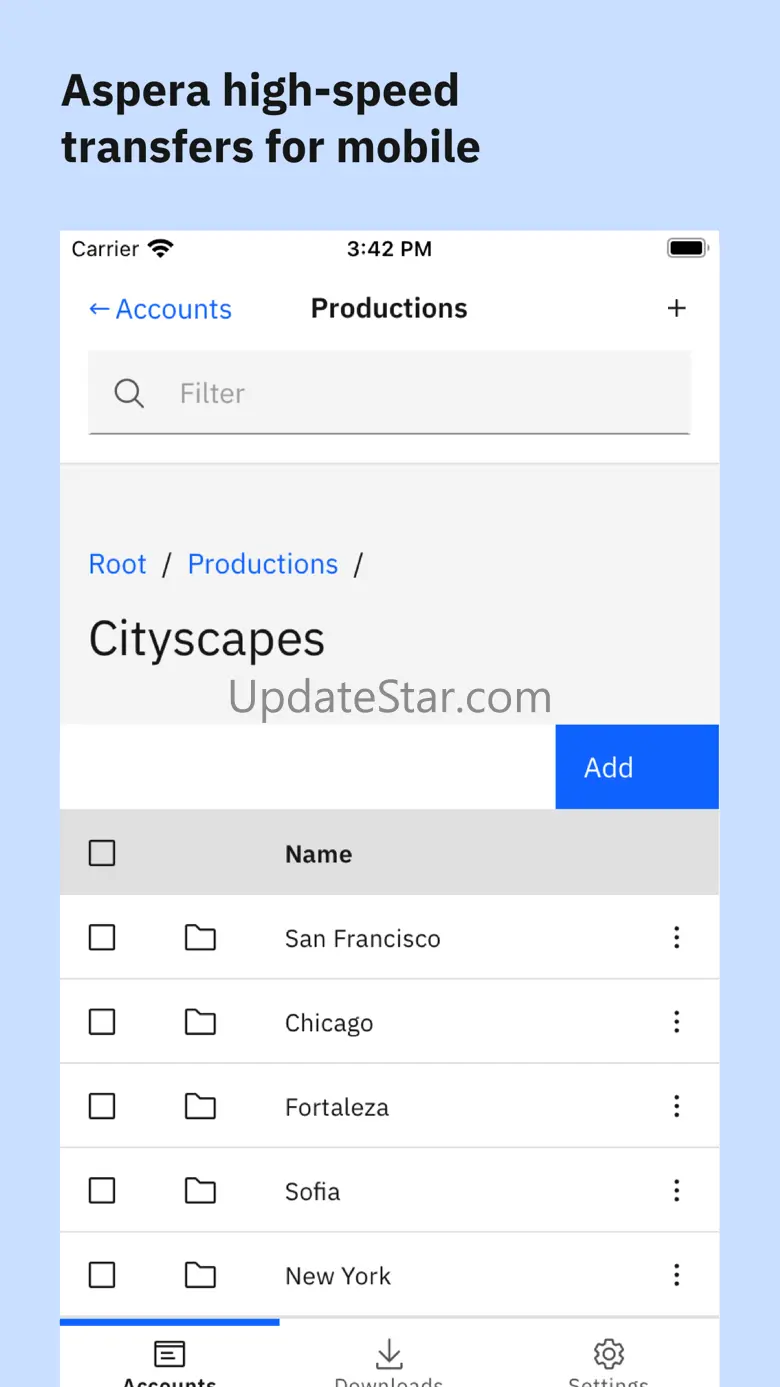Screen dimensions: 780x1387
Task: Click the magnifier search icon
Action: coord(129,393)
